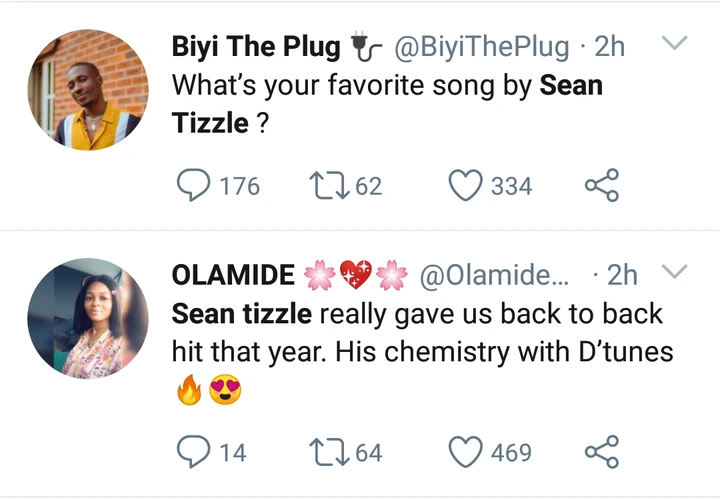Expand the dropdown arrow on OLAMIDE's tweet
Image resolution: width=720 pixels, height=500 pixels.
pyautogui.click(x=676, y=271)
